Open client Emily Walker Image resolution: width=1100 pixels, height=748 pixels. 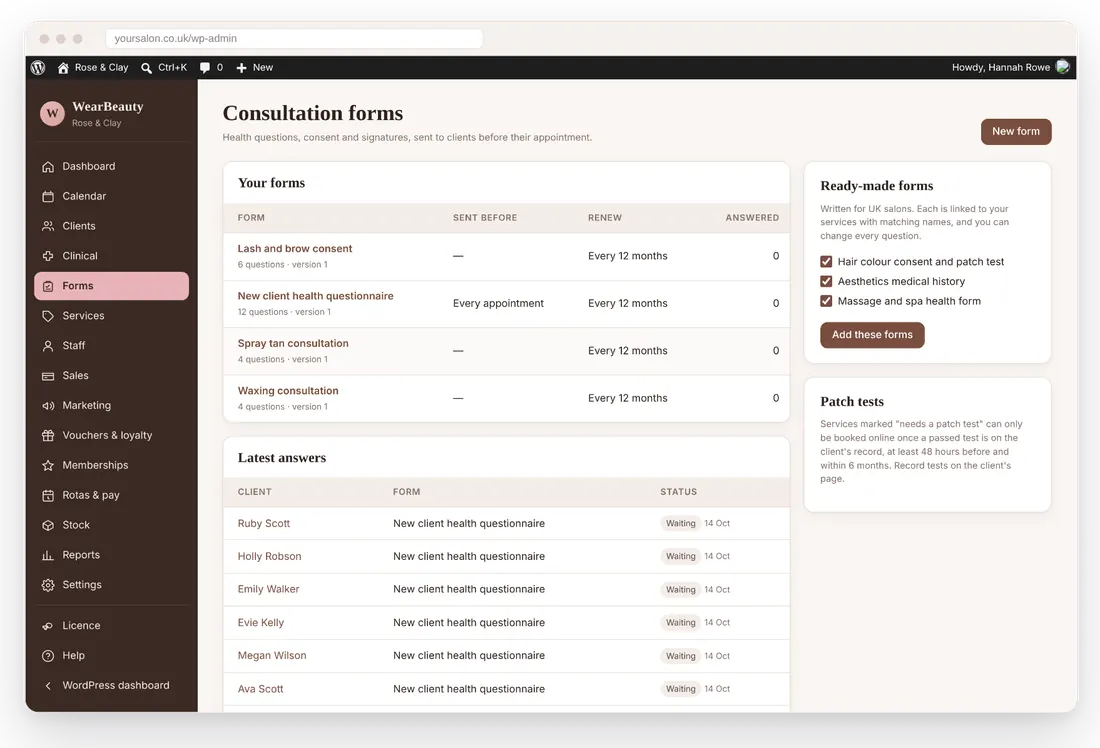coord(268,589)
